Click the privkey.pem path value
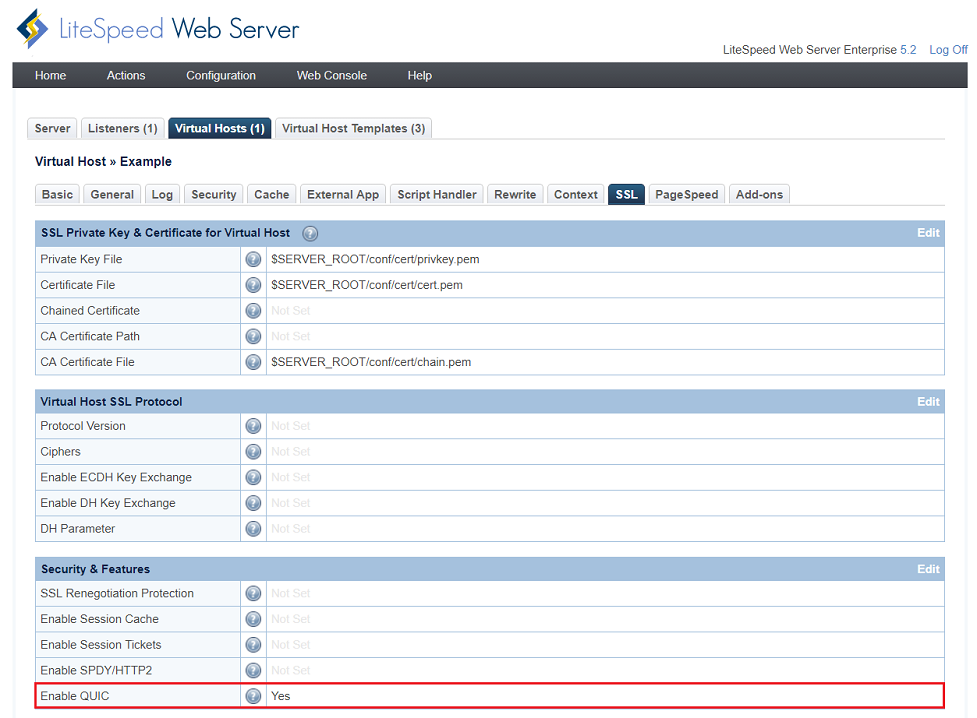 tap(375, 259)
